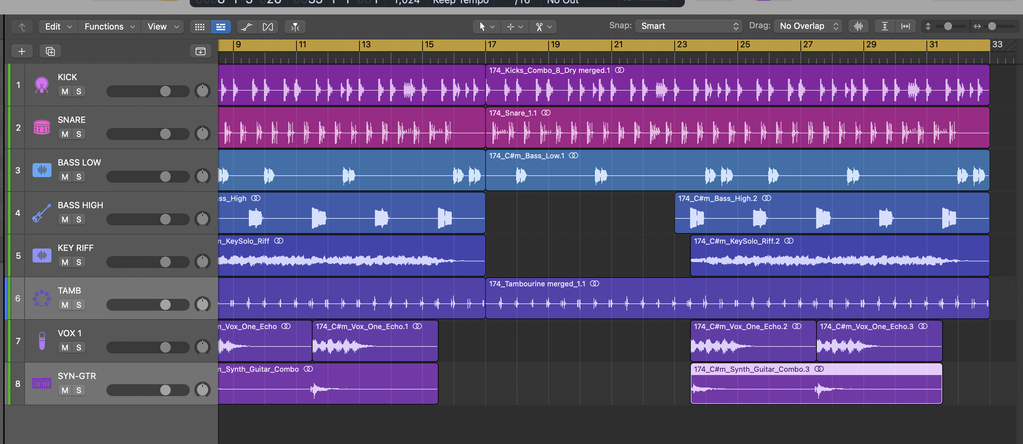
Task: Select the 174_Tambourine merged_1.1 region
Action: click(737, 299)
